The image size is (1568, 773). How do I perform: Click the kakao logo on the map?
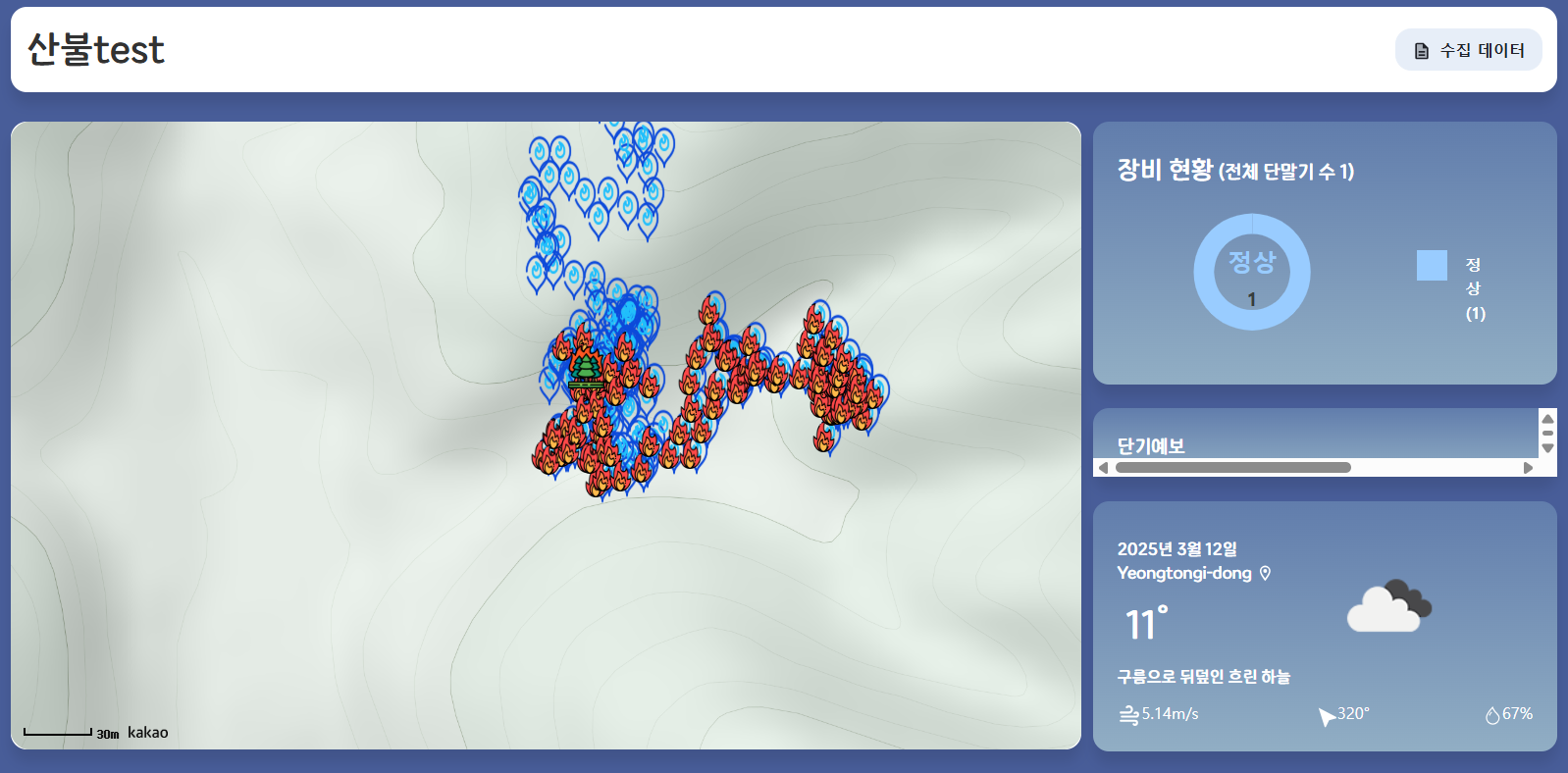[x=148, y=733]
